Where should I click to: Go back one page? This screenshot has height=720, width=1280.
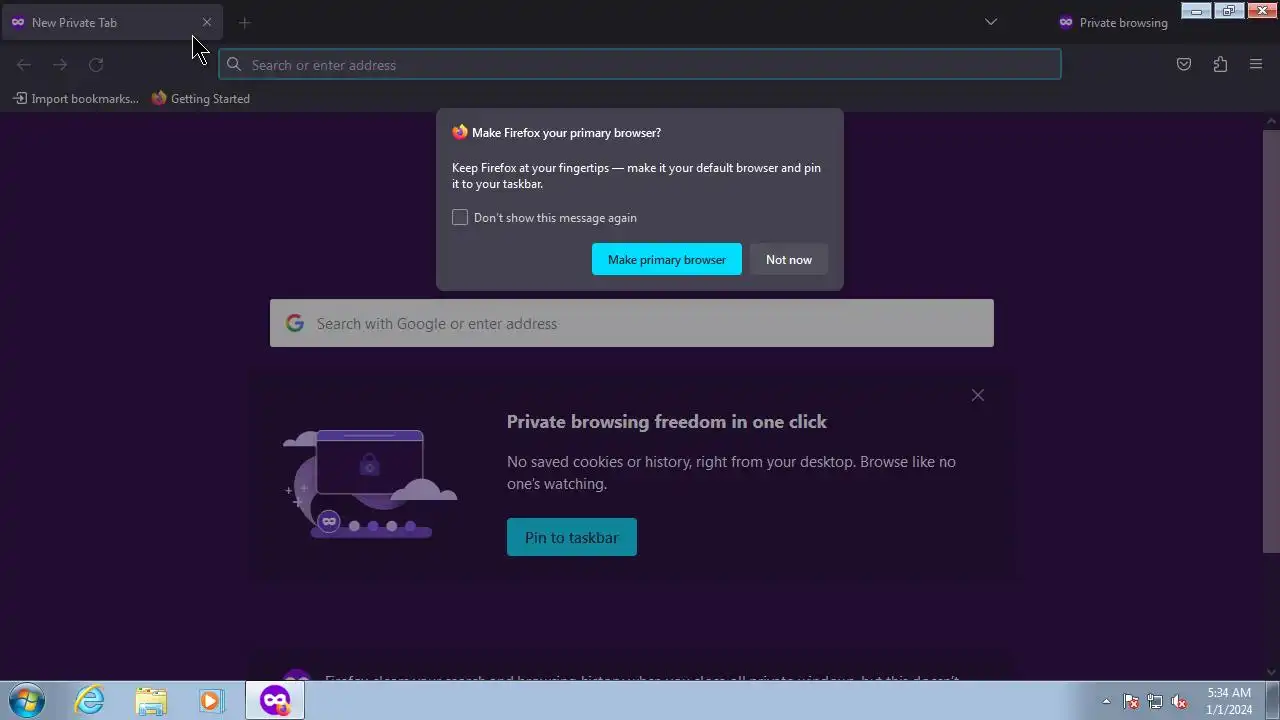click(x=24, y=65)
